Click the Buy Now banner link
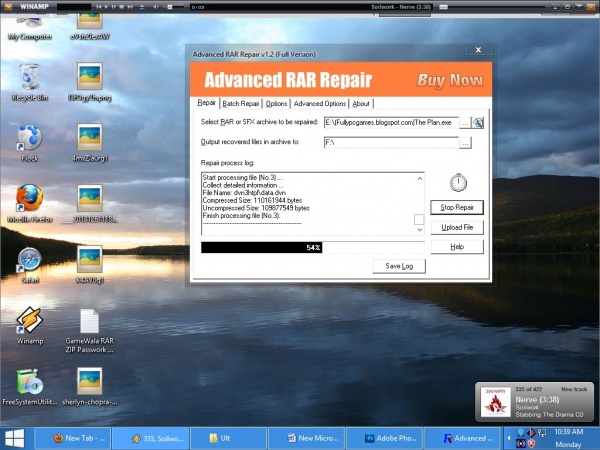 pyautogui.click(x=450, y=80)
